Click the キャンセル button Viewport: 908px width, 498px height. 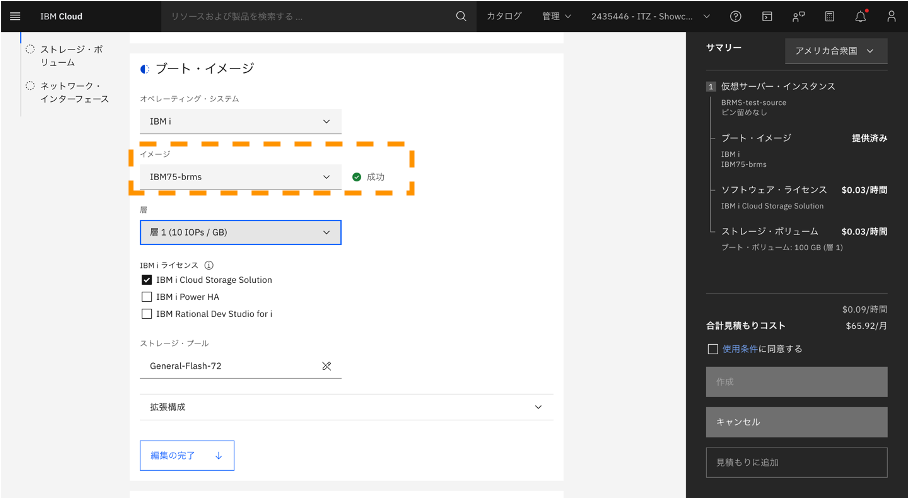[797, 422]
